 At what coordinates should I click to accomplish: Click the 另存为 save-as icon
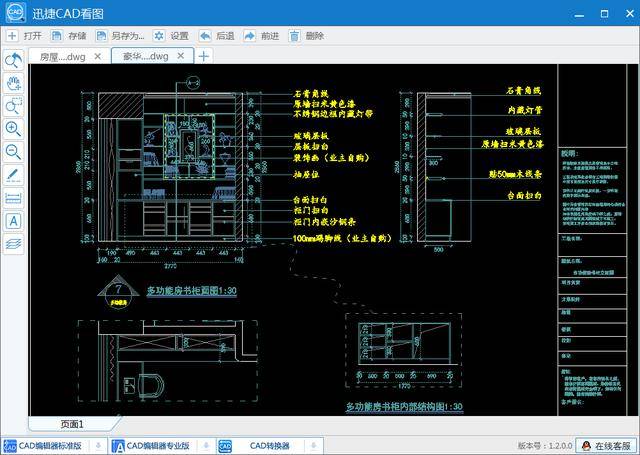tap(101, 36)
